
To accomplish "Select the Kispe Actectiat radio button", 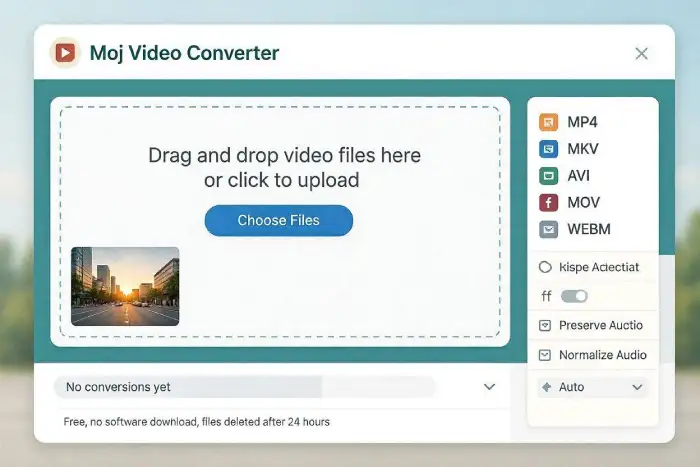I will 545,267.
